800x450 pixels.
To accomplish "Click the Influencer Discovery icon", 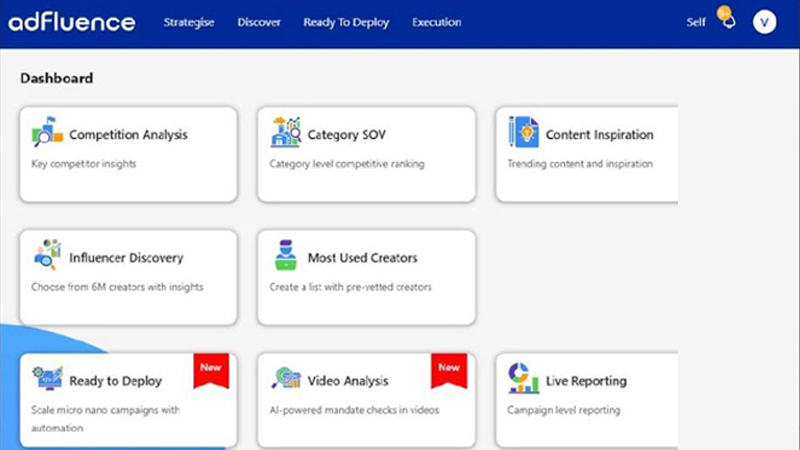I will 47,256.
